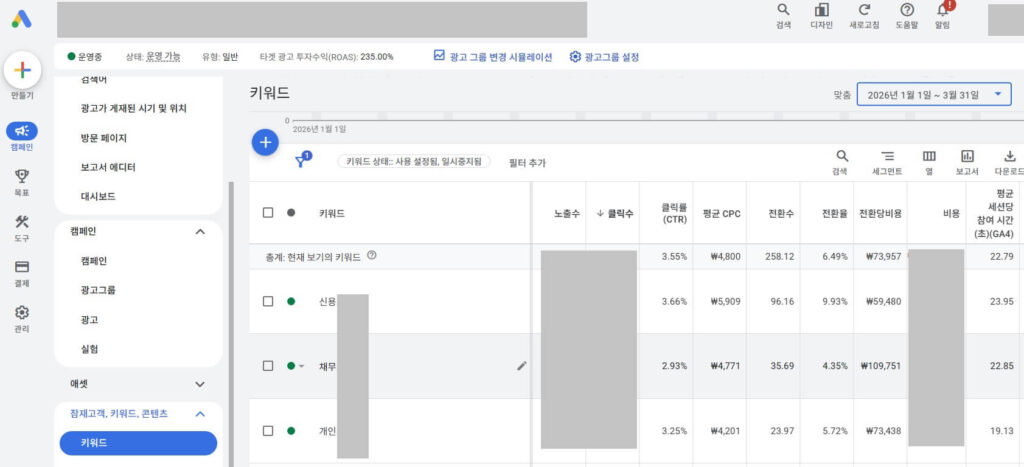
Task: Open the 캠페인 megaphone sidebar icon
Action: point(22,131)
